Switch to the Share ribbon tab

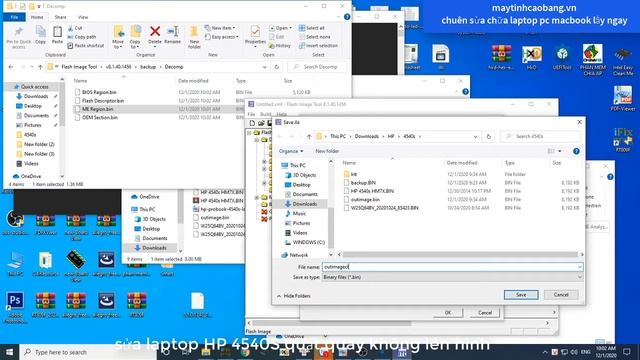[60, 17]
